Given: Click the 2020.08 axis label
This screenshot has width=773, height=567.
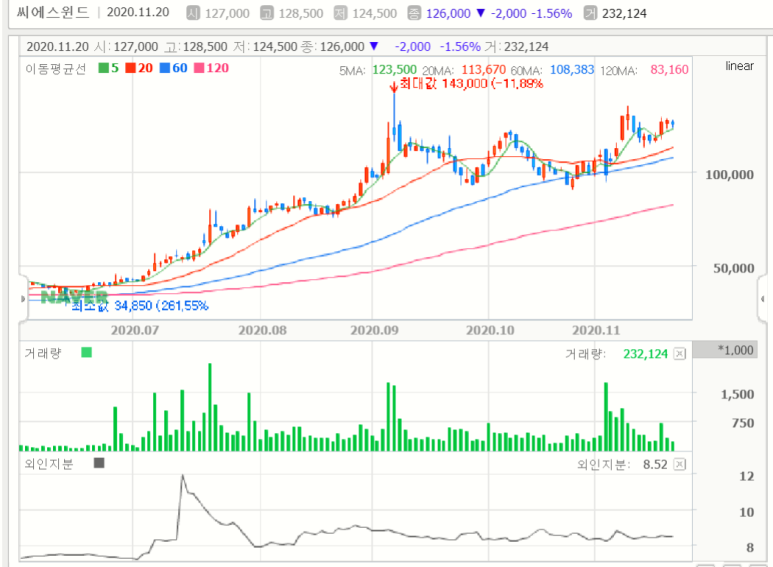Looking at the screenshot, I should click(262, 330).
